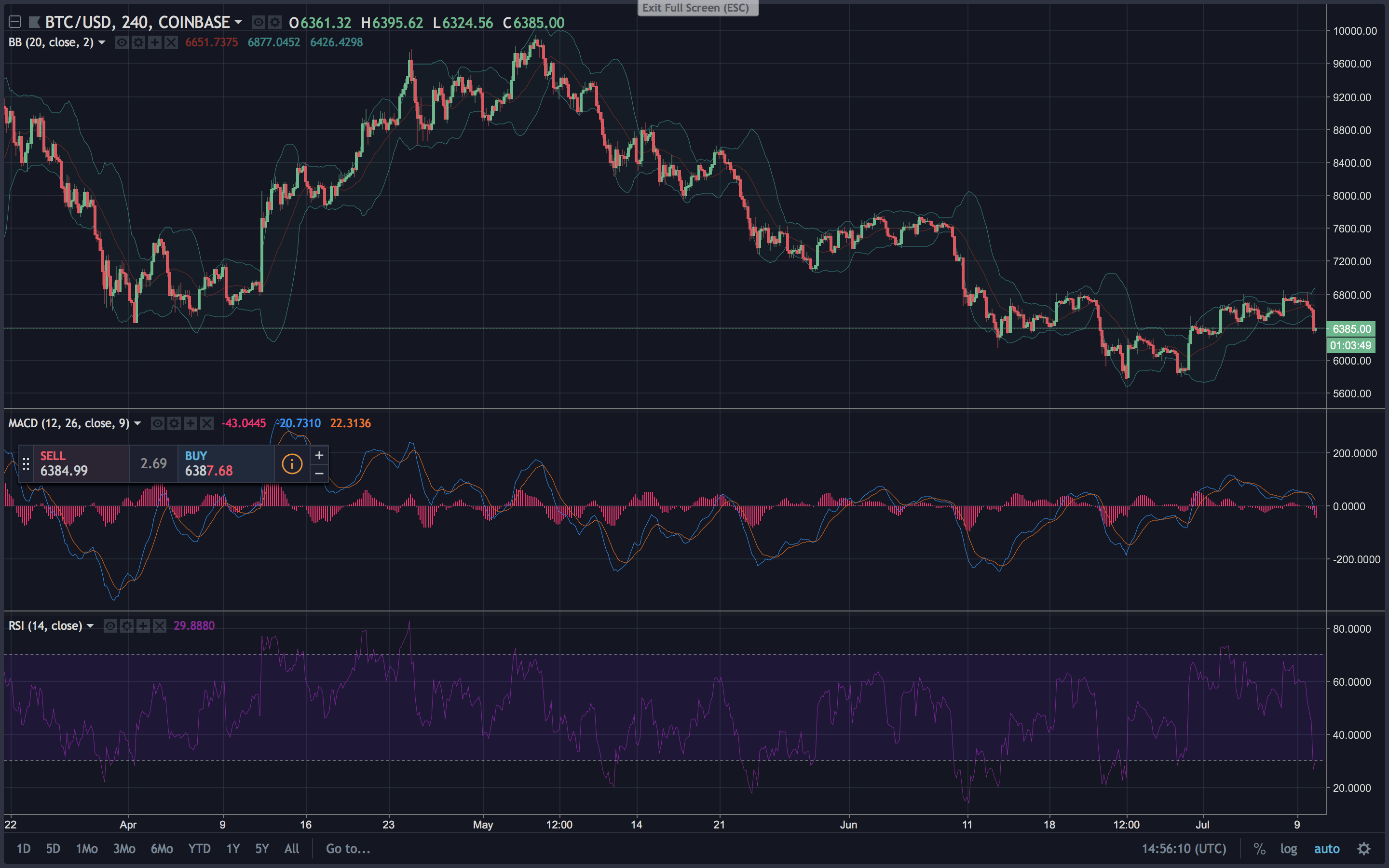Screen dimensions: 1389x868
Task: Toggle auto scale mode
Action: pyautogui.click(x=1326, y=849)
